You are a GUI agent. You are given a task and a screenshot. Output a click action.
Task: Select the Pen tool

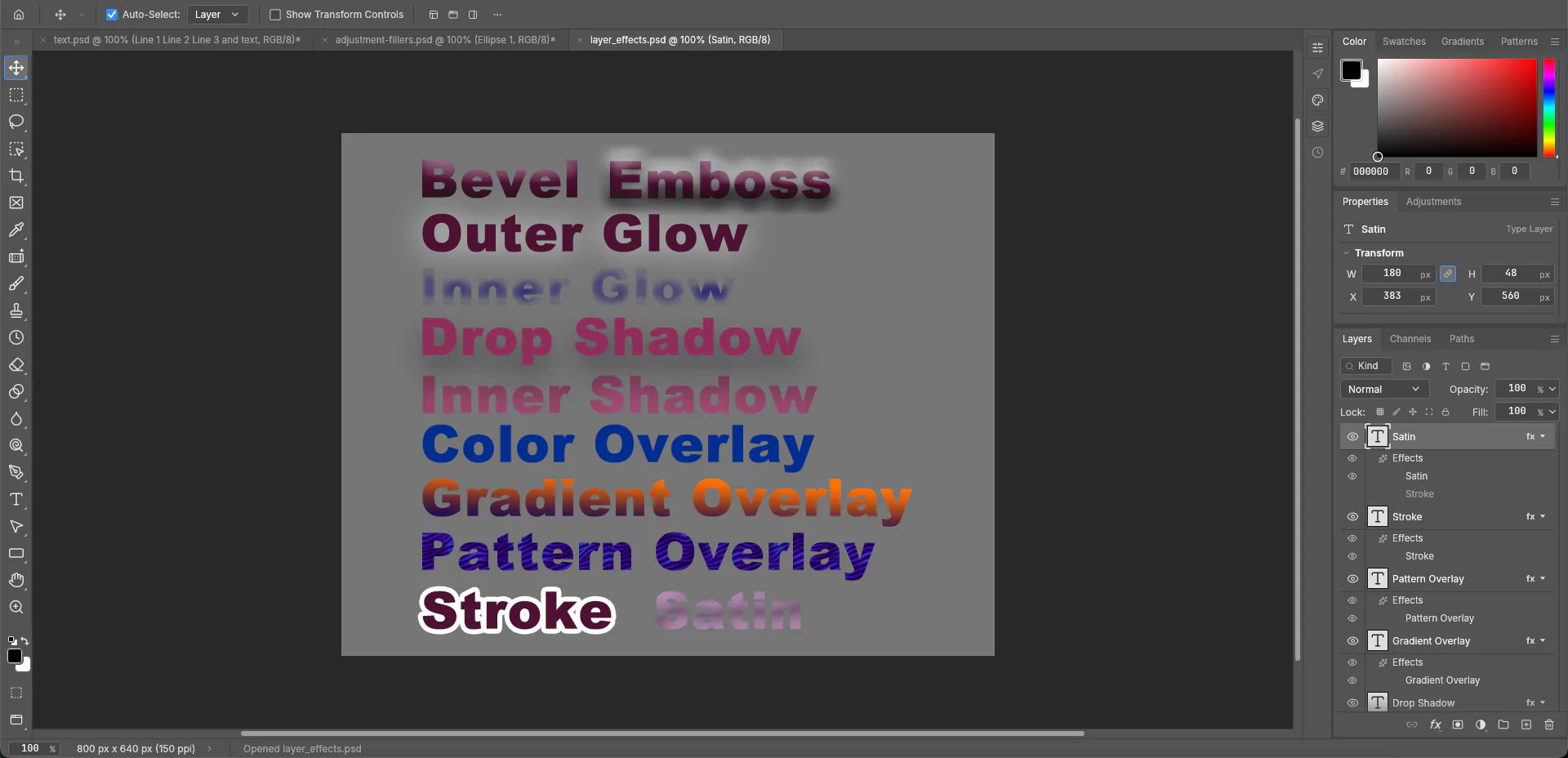pos(16,472)
